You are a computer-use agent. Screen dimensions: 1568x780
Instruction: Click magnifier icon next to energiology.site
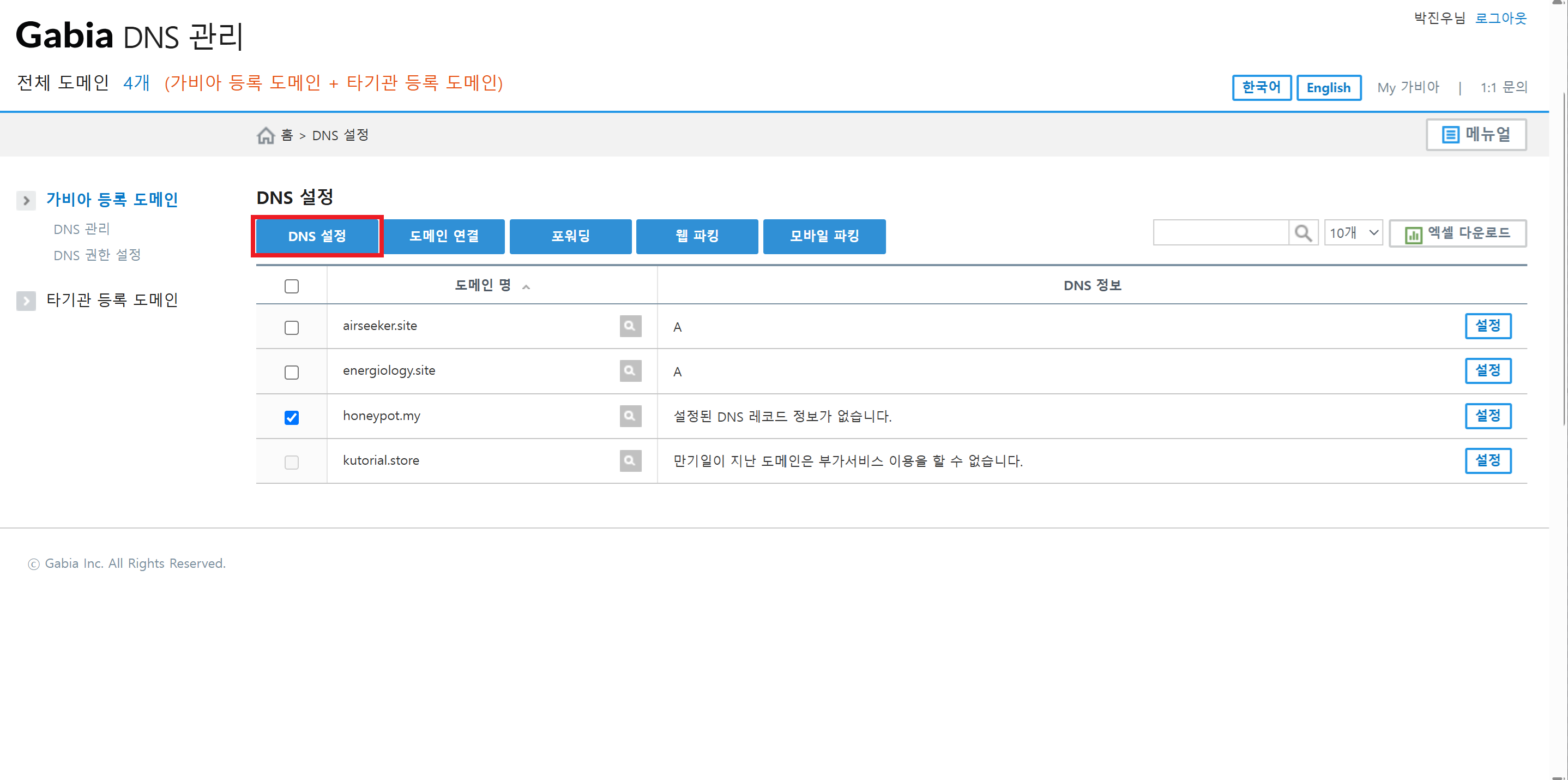[x=630, y=371]
